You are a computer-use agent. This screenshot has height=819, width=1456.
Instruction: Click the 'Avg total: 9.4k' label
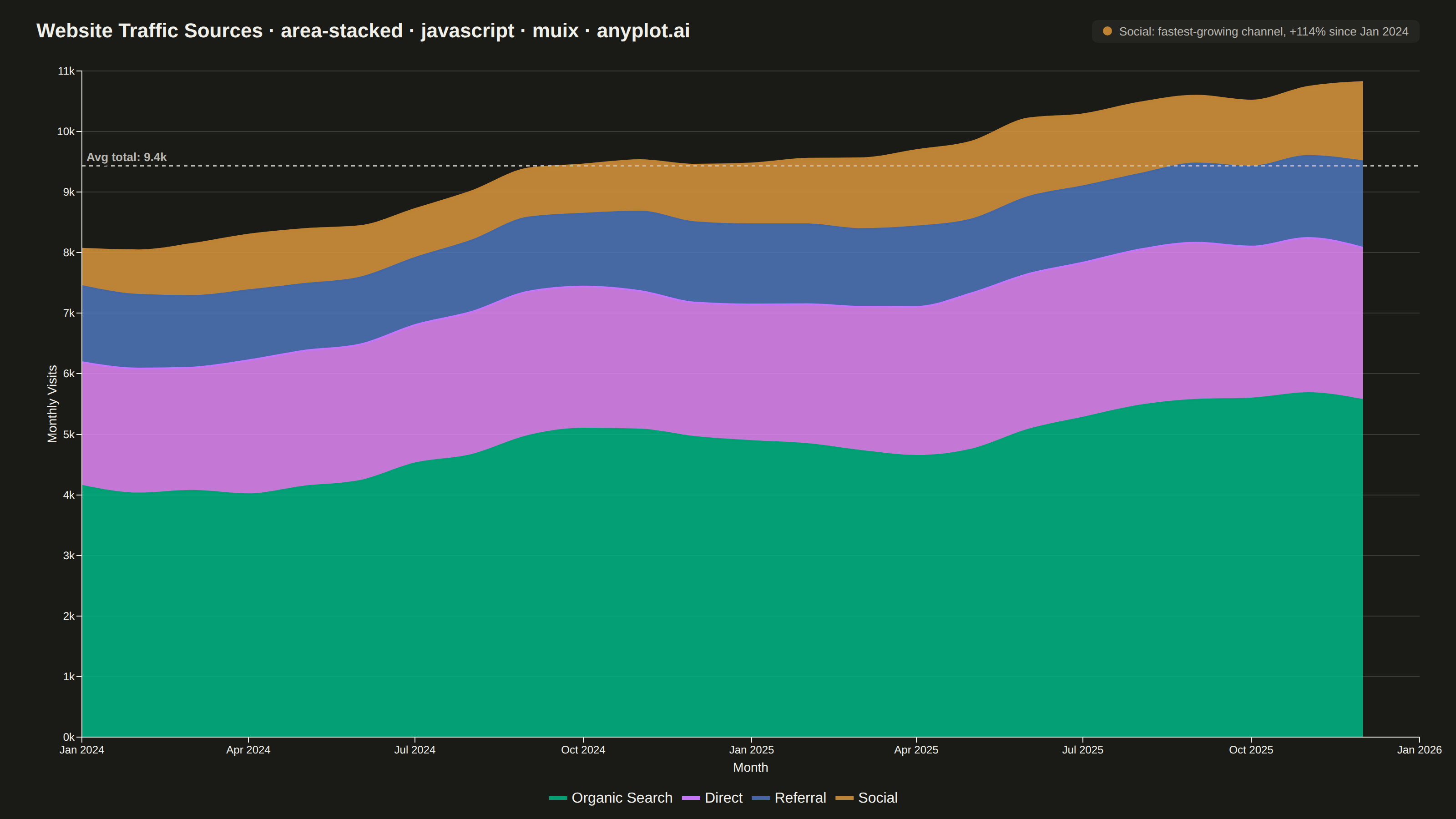click(x=126, y=157)
